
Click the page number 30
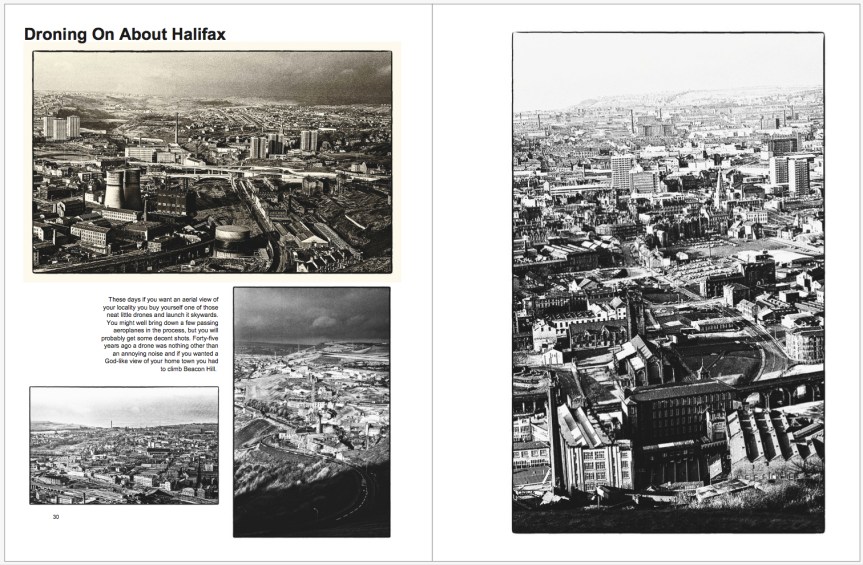[x=56, y=517]
